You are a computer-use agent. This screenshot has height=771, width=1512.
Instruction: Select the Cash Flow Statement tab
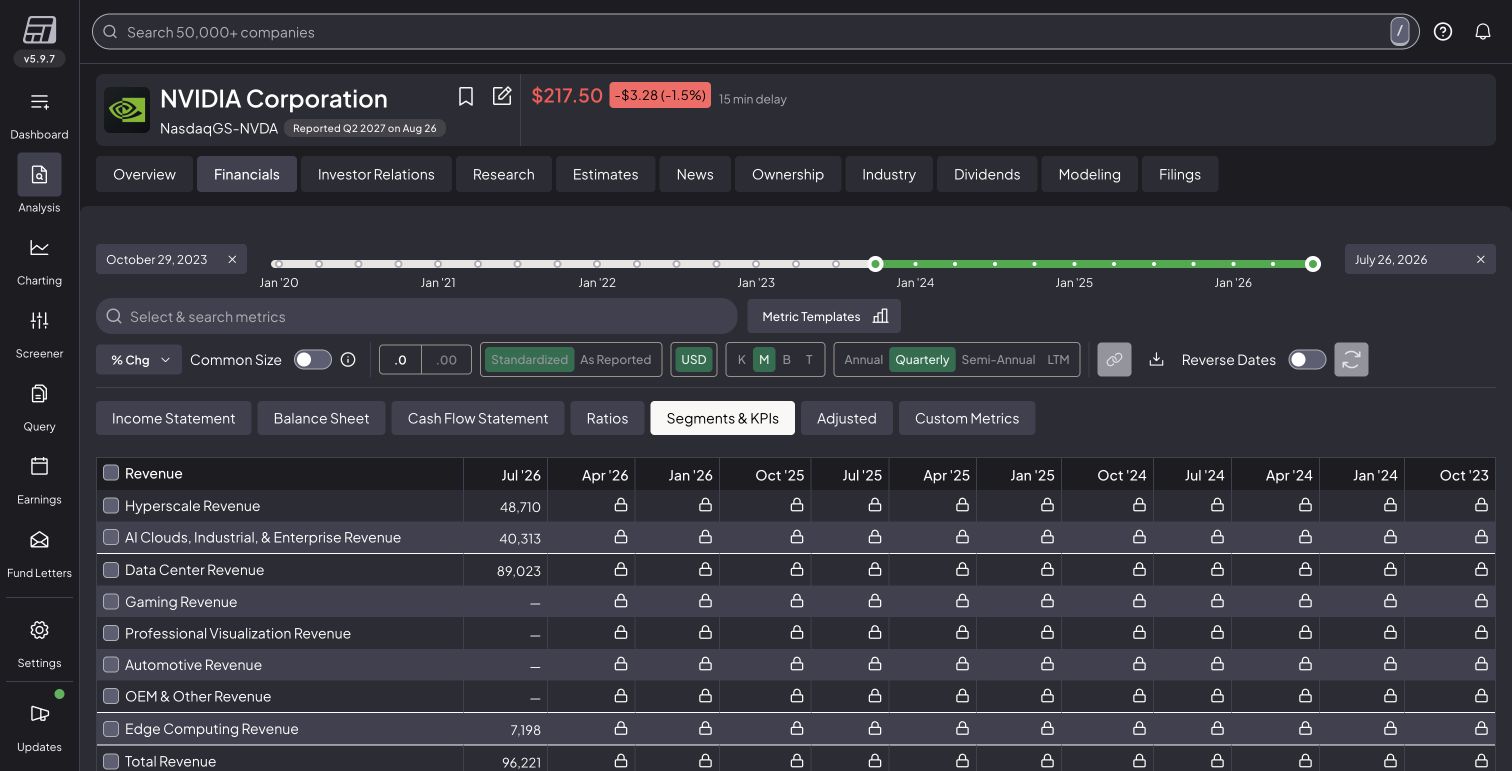(478, 418)
